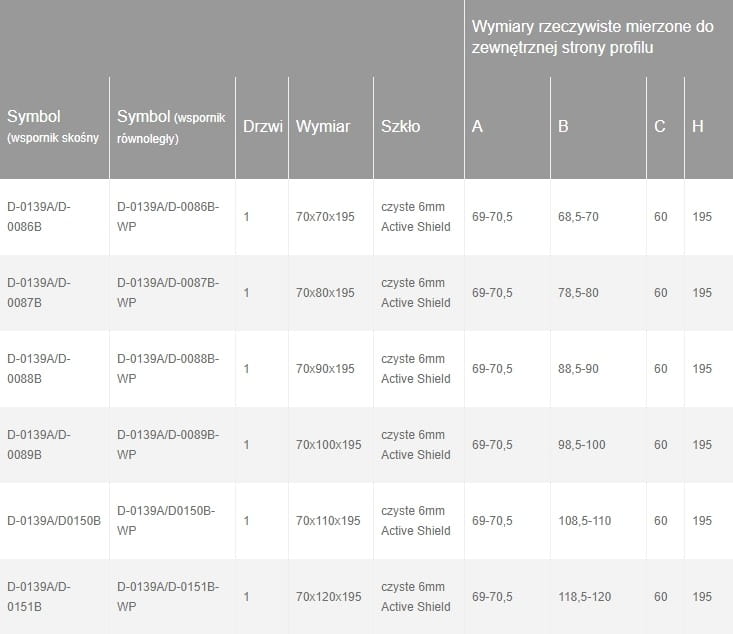
Task: Select the 'H' column header
Action: 697,127
